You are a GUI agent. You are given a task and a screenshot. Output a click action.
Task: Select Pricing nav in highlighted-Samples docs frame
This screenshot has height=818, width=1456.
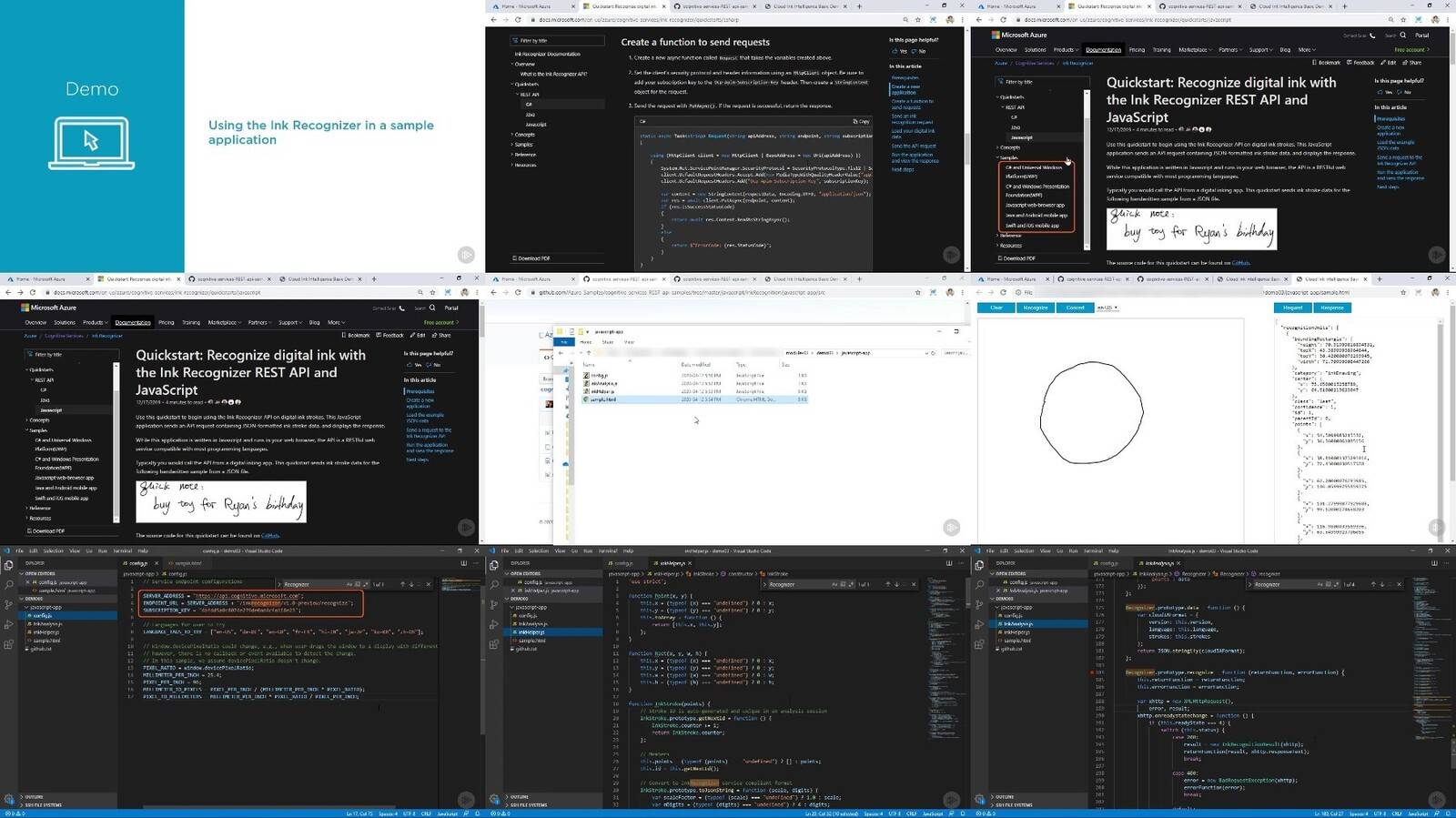click(x=1137, y=49)
